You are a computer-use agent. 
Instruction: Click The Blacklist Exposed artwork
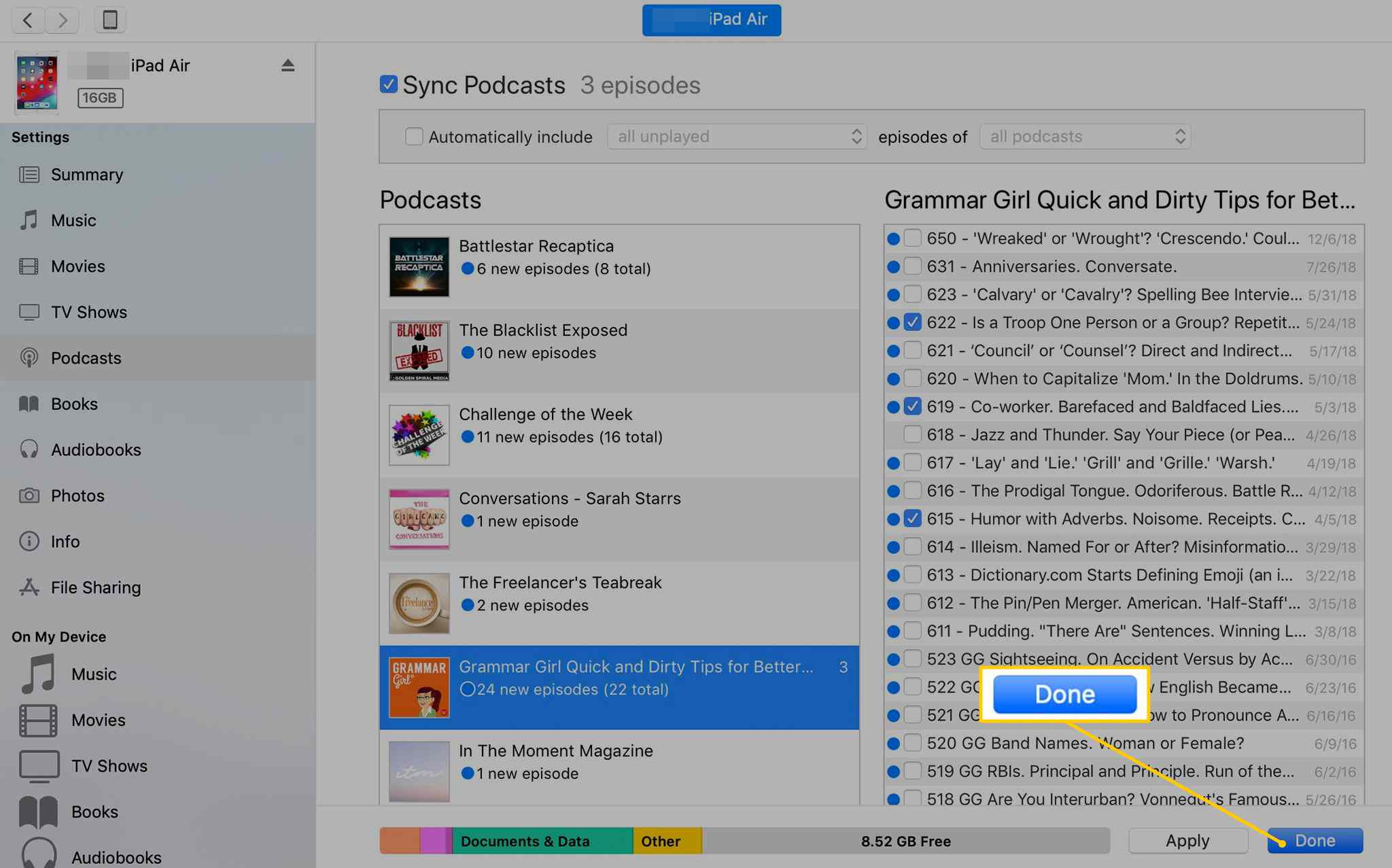tap(419, 351)
